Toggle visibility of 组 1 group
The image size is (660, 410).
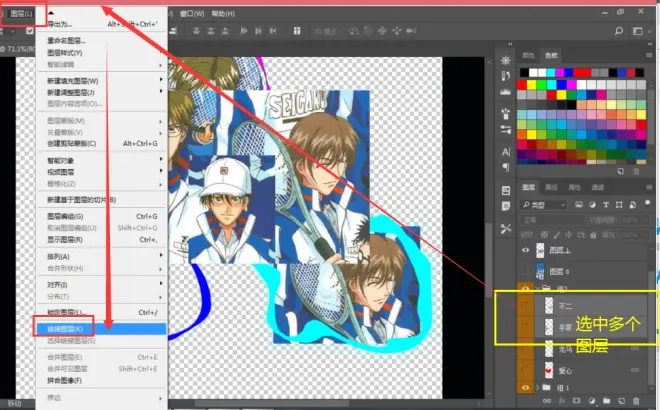coord(525,387)
